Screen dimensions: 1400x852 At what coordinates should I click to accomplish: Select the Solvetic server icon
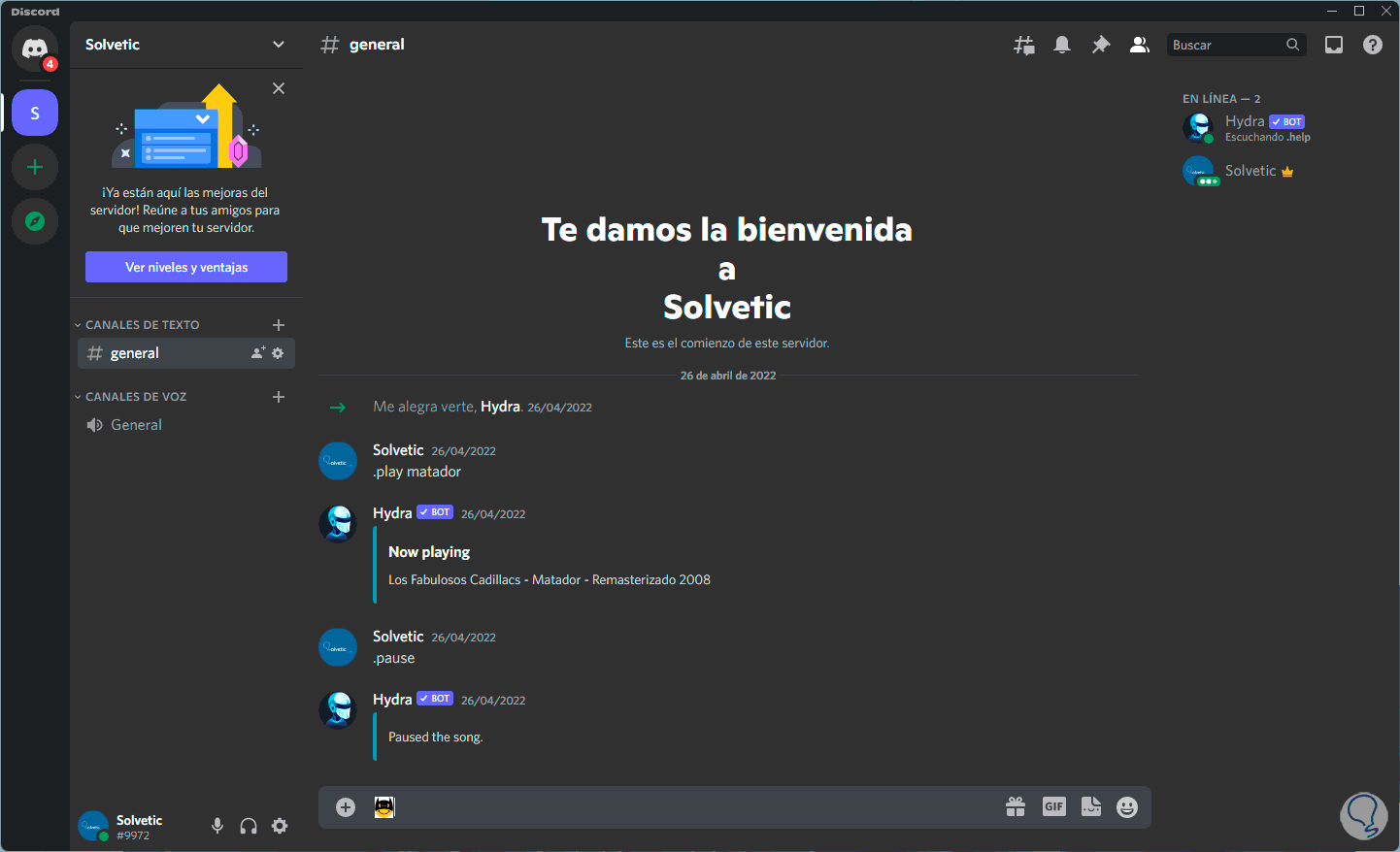coord(35,113)
